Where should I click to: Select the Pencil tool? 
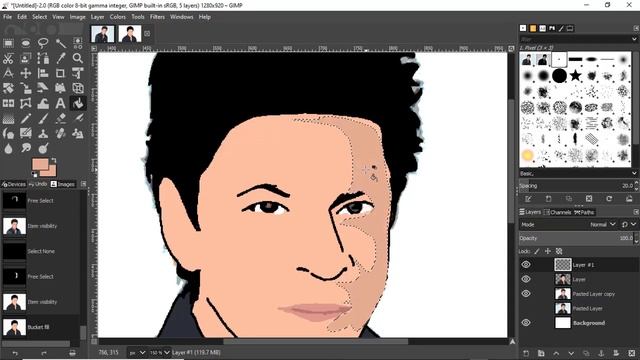pos(25,118)
